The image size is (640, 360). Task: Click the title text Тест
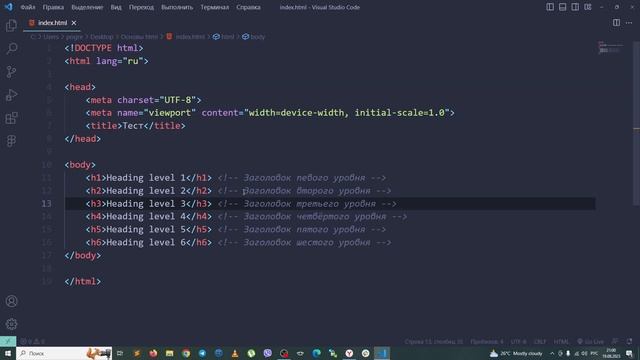point(133,126)
